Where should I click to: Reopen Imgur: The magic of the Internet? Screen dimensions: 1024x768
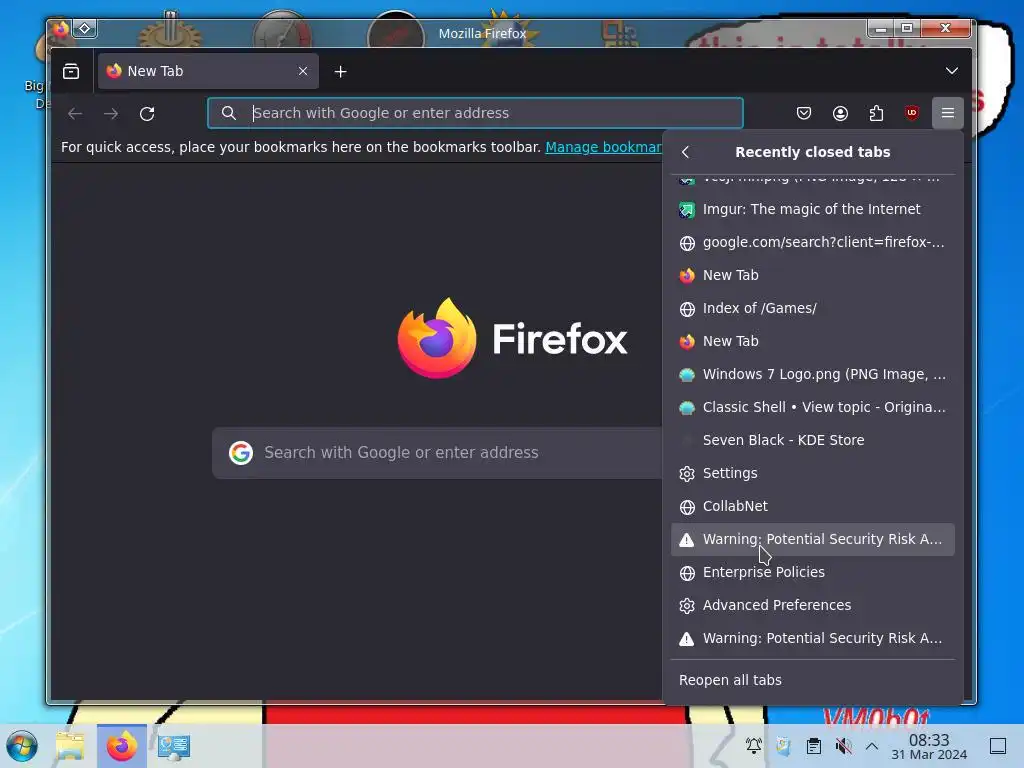[x=812, y=209]
